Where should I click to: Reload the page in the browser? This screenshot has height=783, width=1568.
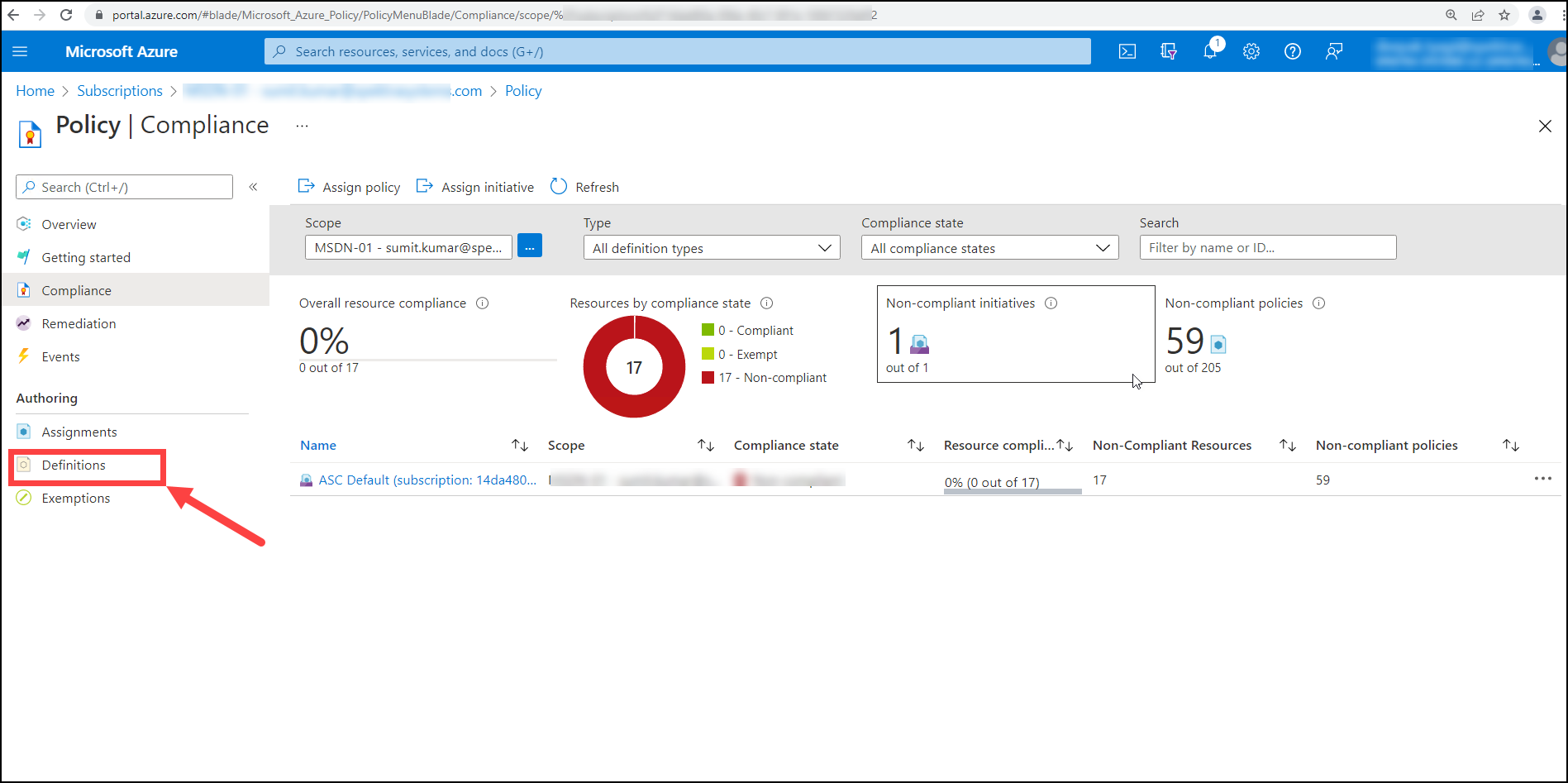tap(66, 15)
